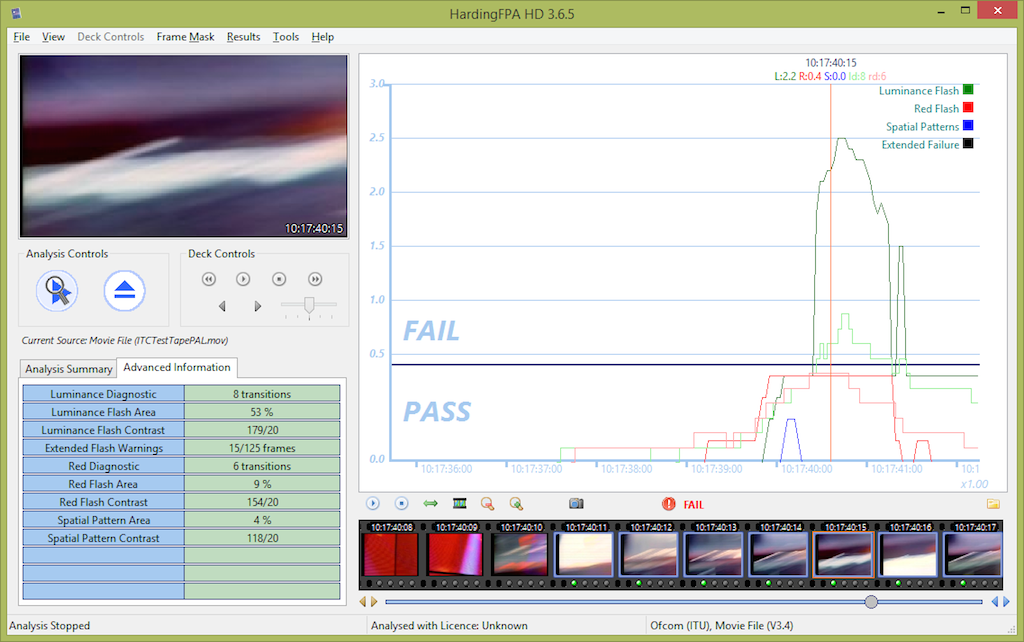Zoom in the graph with magnifier plus
The image size is (1024, 642).
[x=516, y=504]
